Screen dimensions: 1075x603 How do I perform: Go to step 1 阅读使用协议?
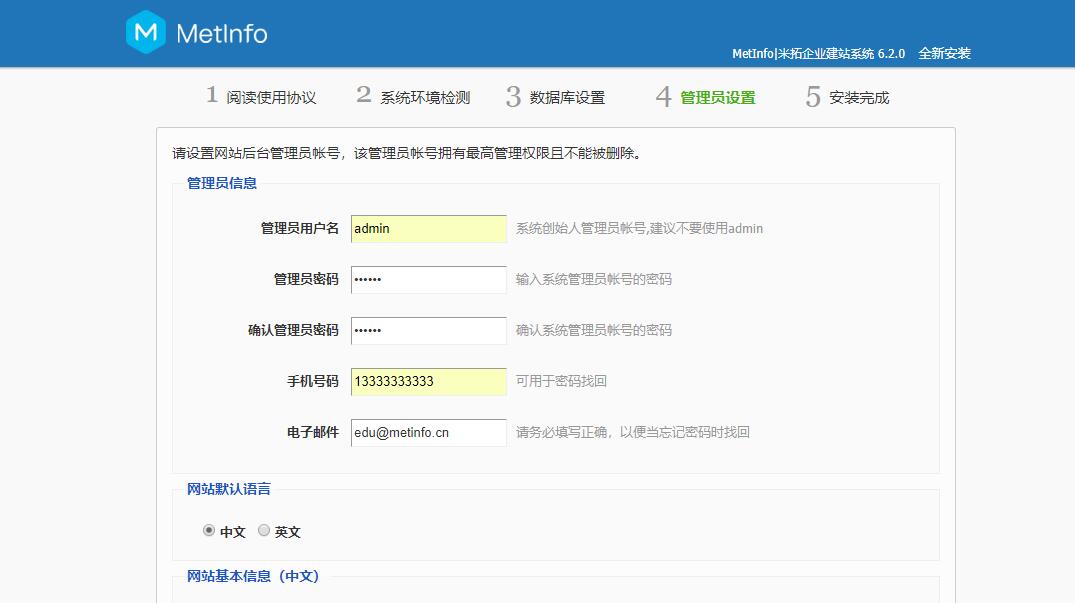[261, 97]
